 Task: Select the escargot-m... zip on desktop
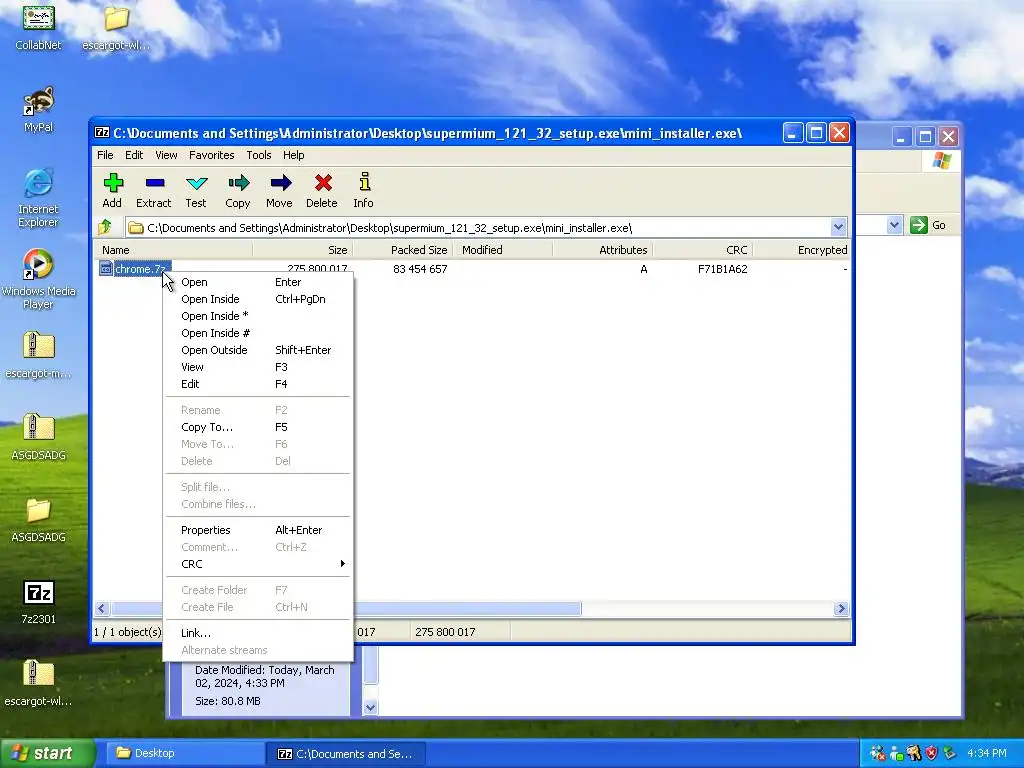tap(39, 355)
